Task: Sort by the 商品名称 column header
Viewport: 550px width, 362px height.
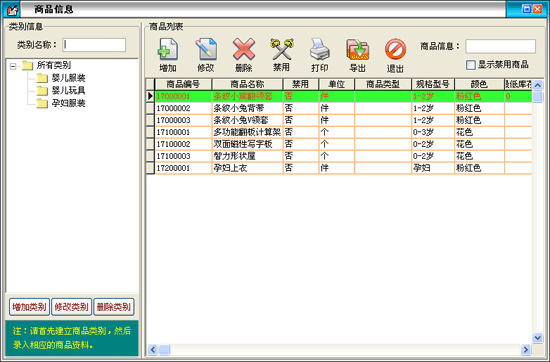Action: pyautogui.click(x=247, y=84)
